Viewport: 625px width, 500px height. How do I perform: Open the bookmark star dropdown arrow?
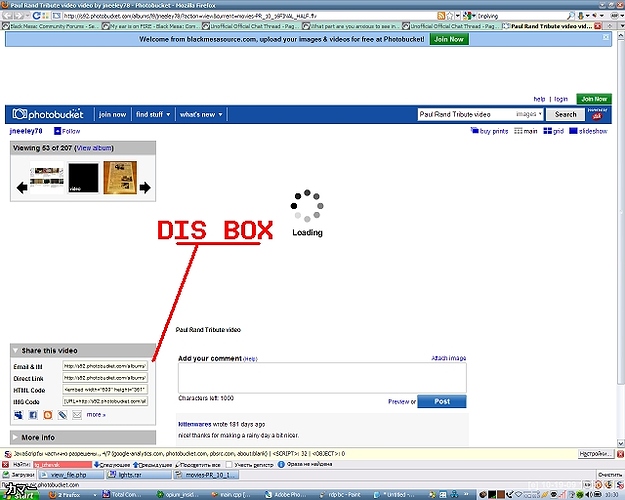[x=458, y=16]
